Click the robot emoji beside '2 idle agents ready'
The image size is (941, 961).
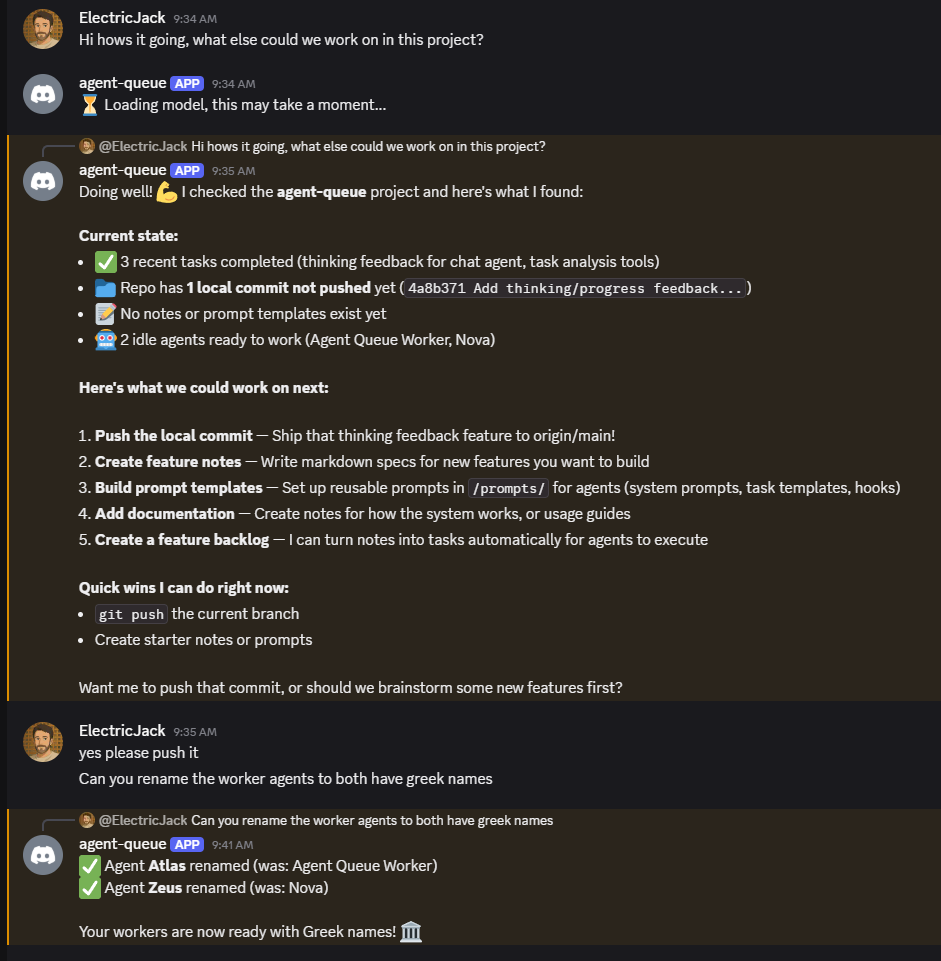click(x=105, y=340)
